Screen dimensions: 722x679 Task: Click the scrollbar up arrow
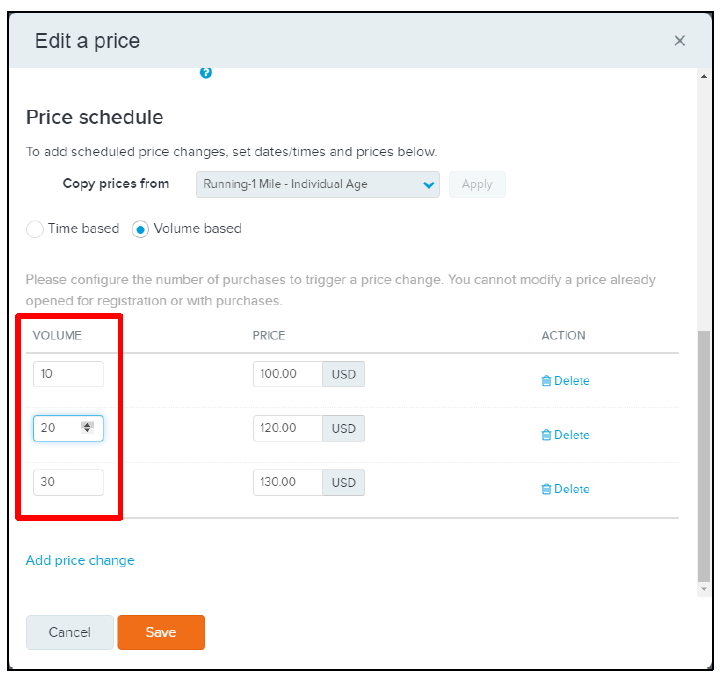(x=704, y=76)
